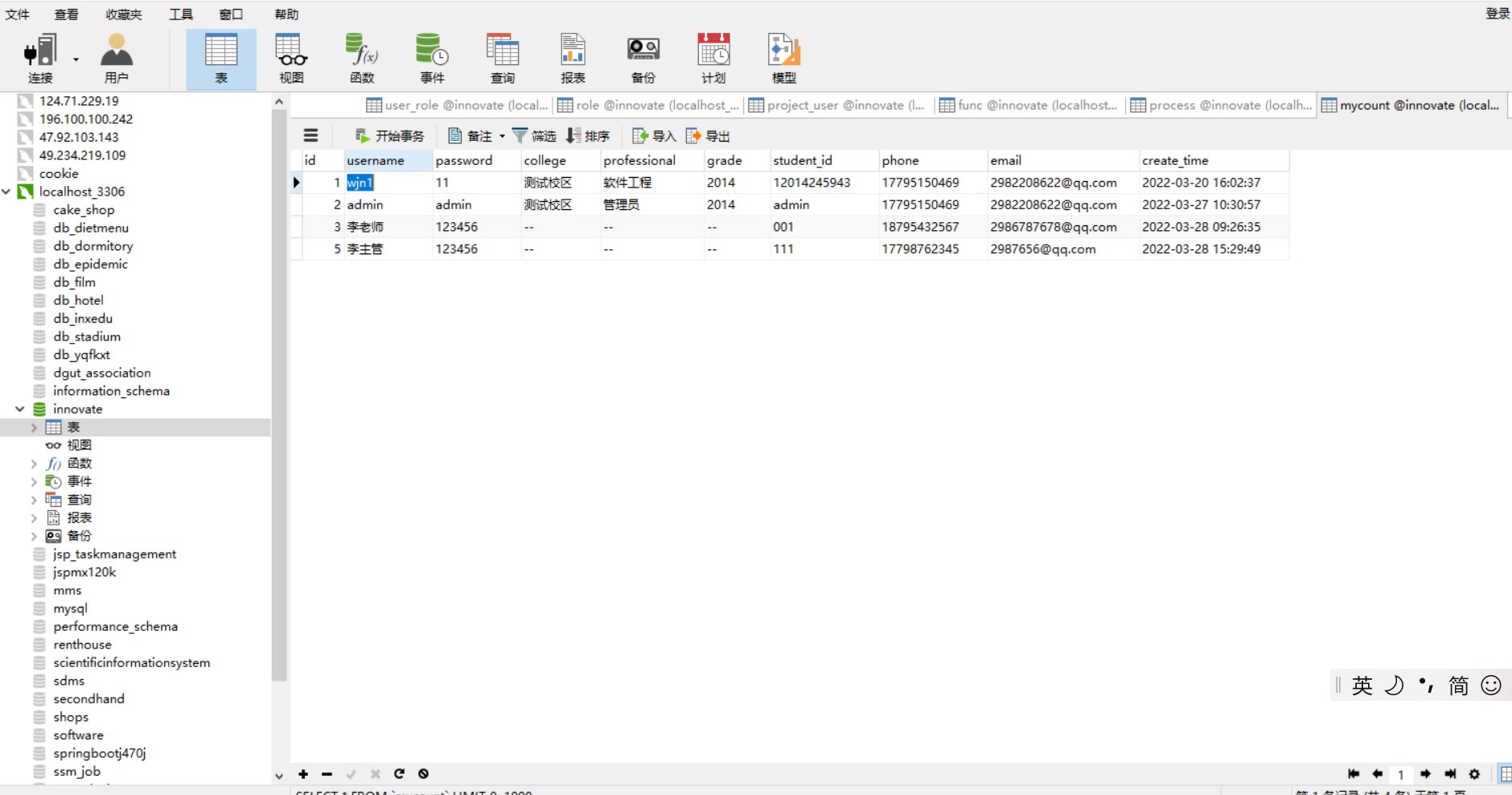This screenshot has width=1512, height=795.
Task: Toggle the 英 input language indicator
Action: 1362,686
